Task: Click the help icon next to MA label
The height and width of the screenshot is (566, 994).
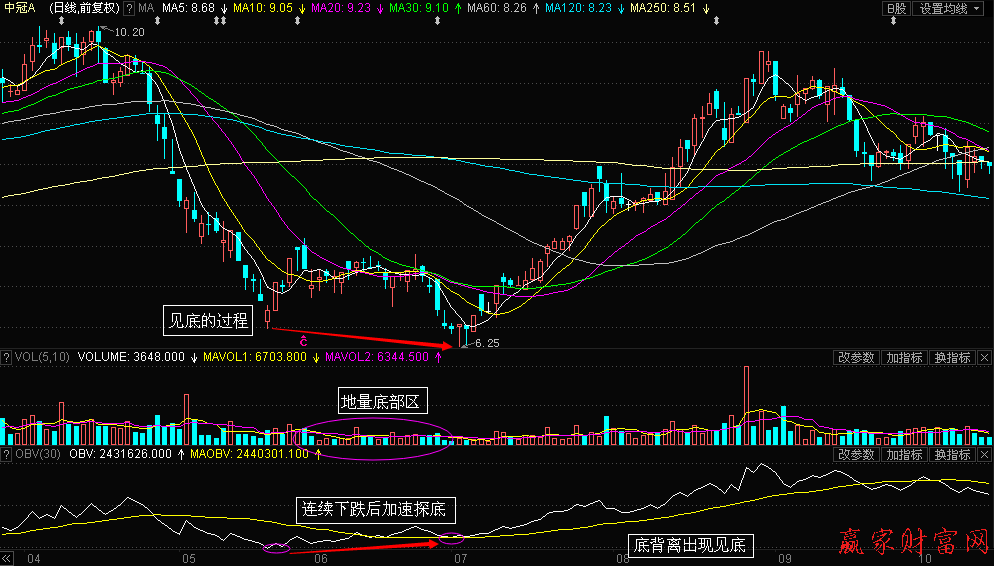Action: (x=129, y=8)
